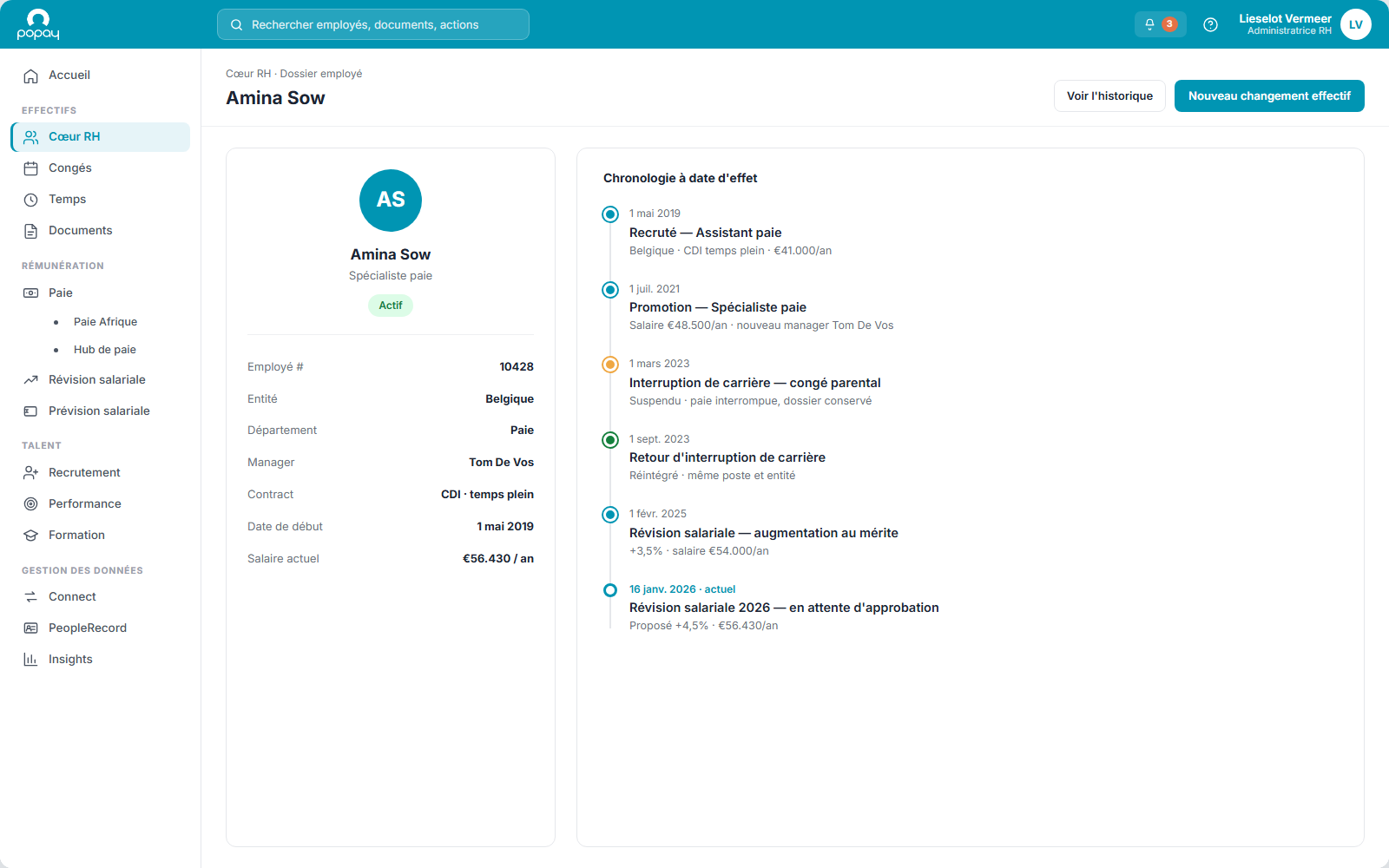Select the 1 sept. 2023 green marker
This screenshot has height=868, width=1389.
tap(610, 440)
